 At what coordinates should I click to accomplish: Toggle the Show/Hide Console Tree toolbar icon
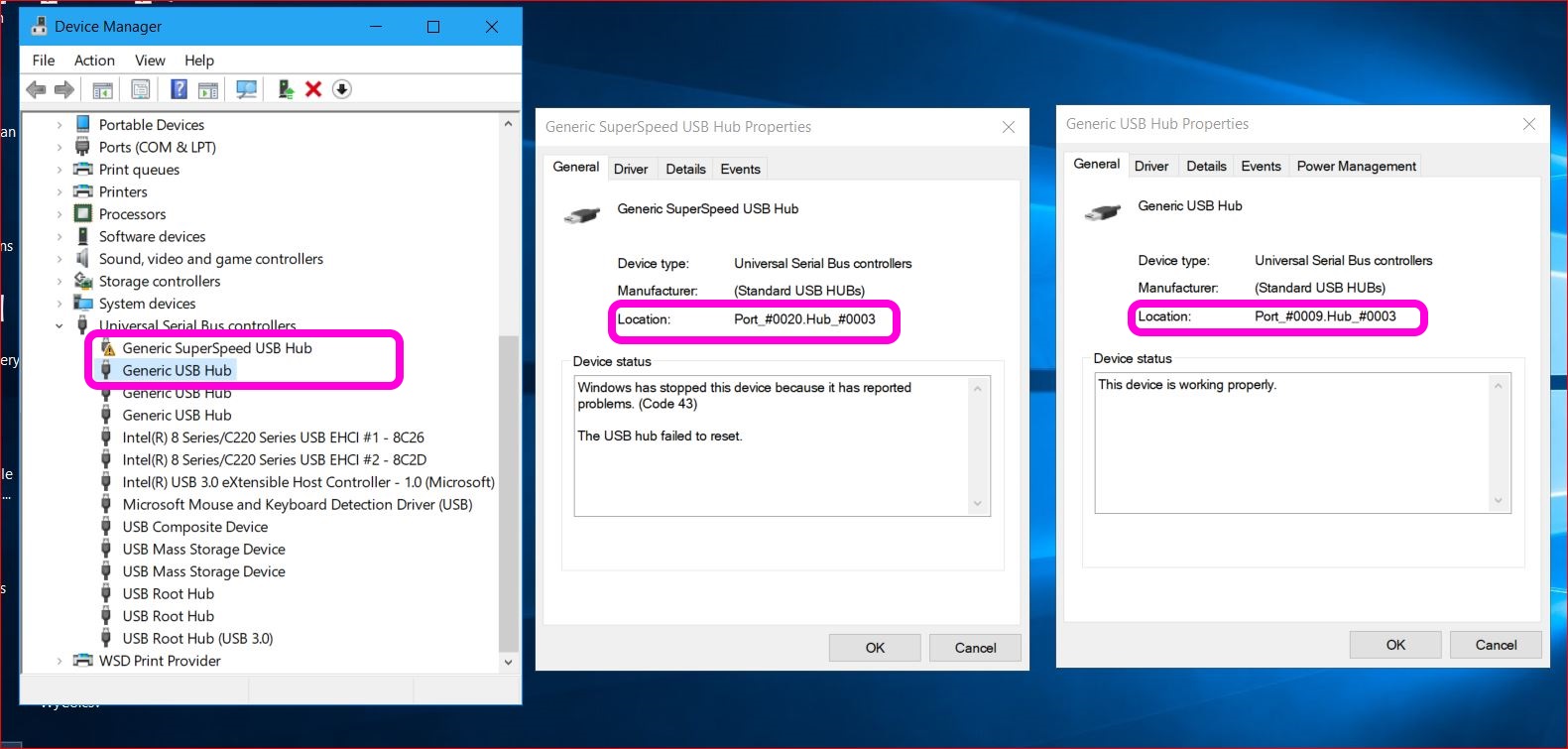(102, 90)
